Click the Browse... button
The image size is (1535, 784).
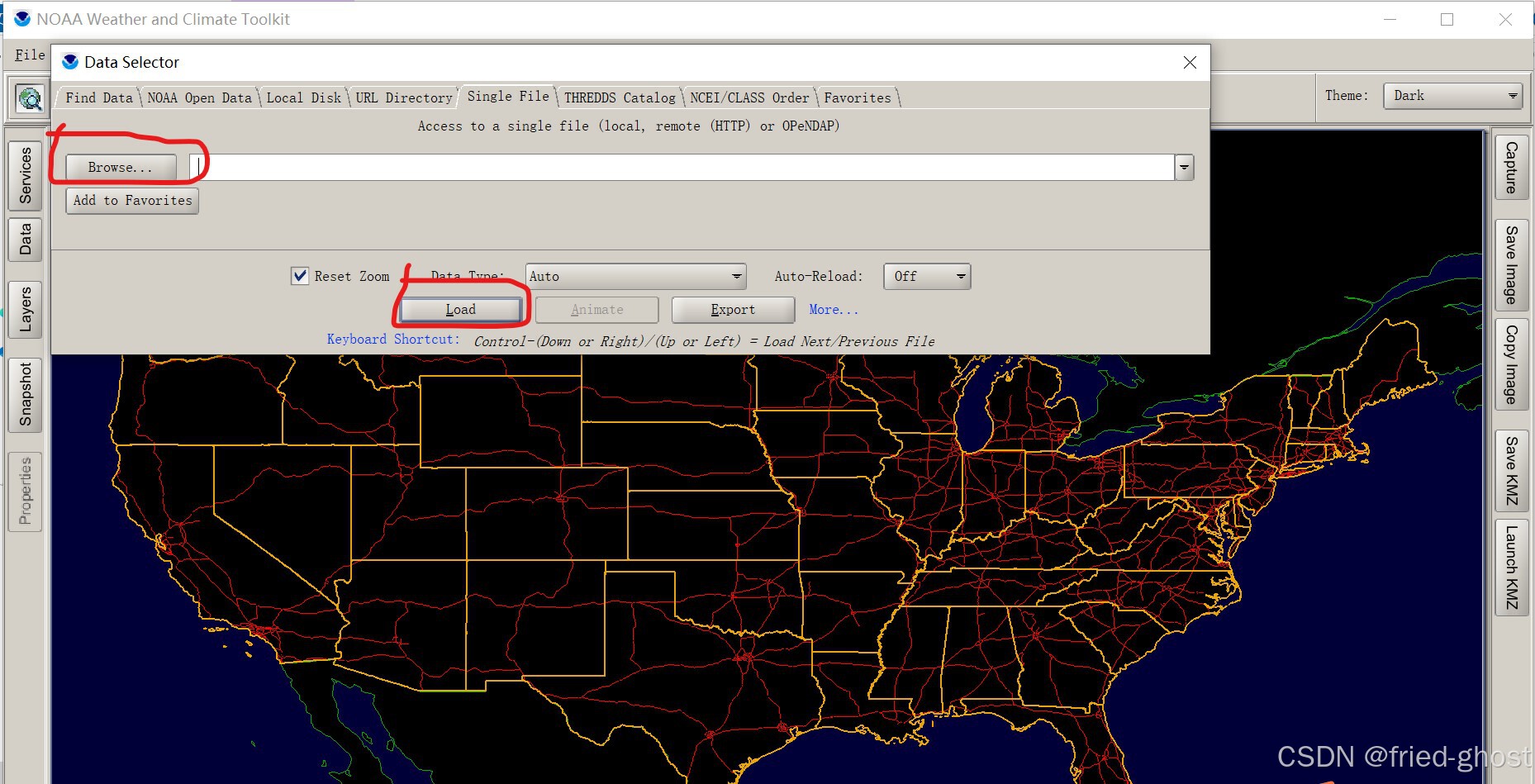pos(121,167)
